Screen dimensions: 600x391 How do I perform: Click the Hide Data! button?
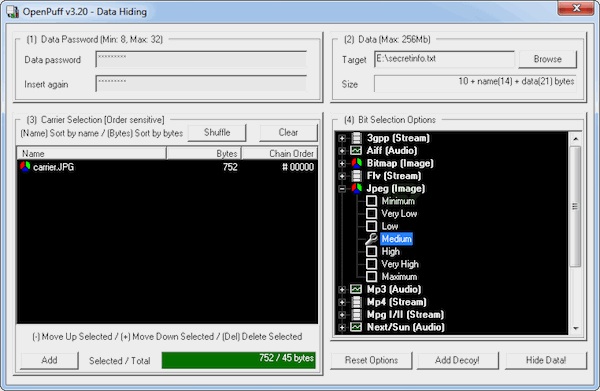[x=546, y=360]
